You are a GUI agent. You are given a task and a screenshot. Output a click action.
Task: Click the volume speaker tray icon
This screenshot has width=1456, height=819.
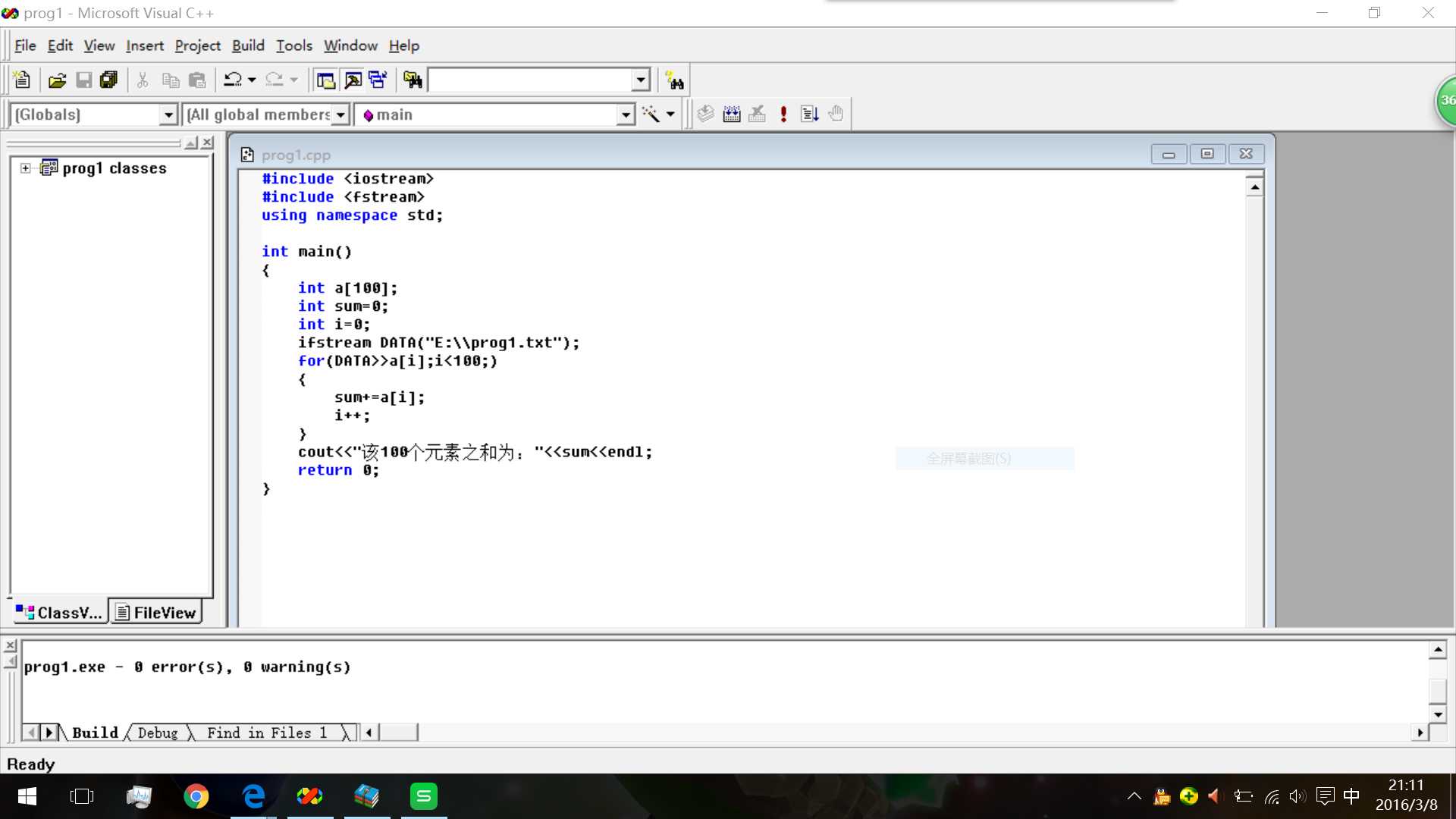click(1298, 796)
